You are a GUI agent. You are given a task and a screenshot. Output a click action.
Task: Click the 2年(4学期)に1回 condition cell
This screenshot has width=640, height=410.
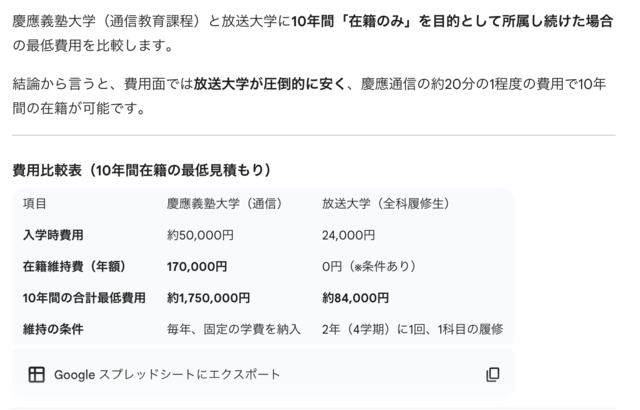pyautogui.click(x=412, y=328)
